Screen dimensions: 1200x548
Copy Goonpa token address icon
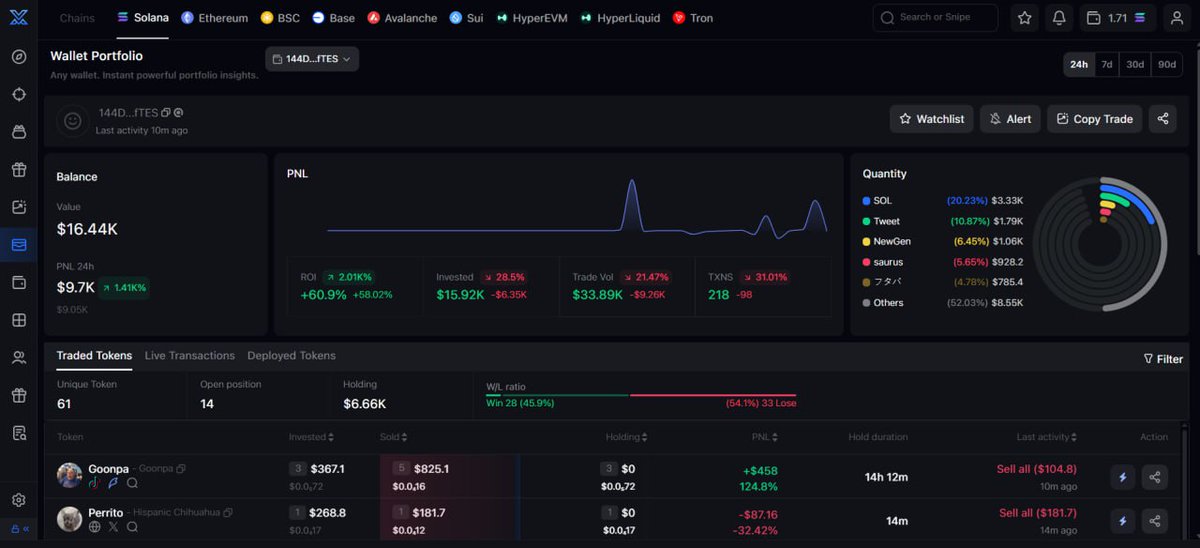(x=181, y=469)
